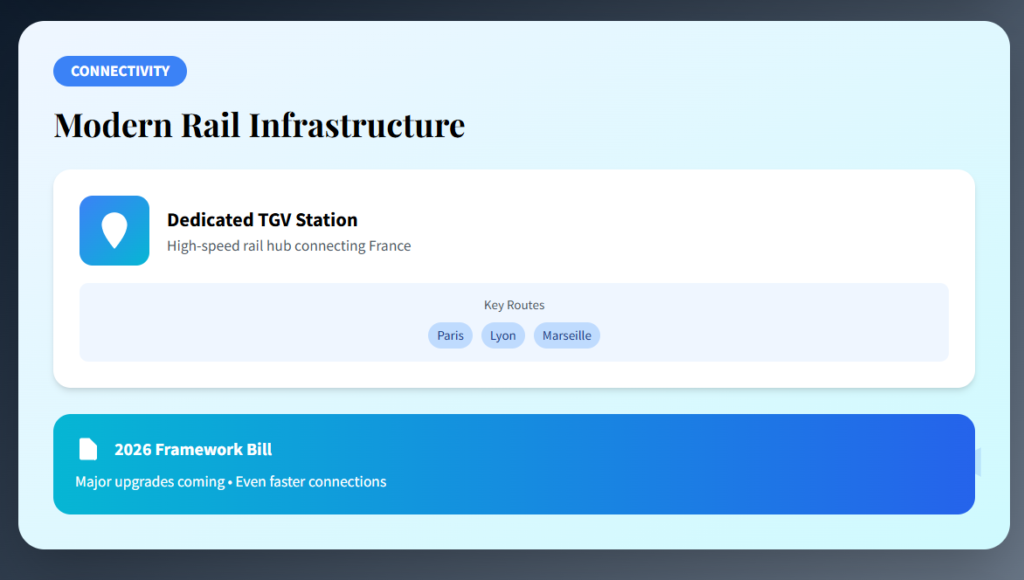Image resolution: width=1024 pixels, height=580 pixels.
Task: Click the word France in the subtitle
Action: [389, 246]
